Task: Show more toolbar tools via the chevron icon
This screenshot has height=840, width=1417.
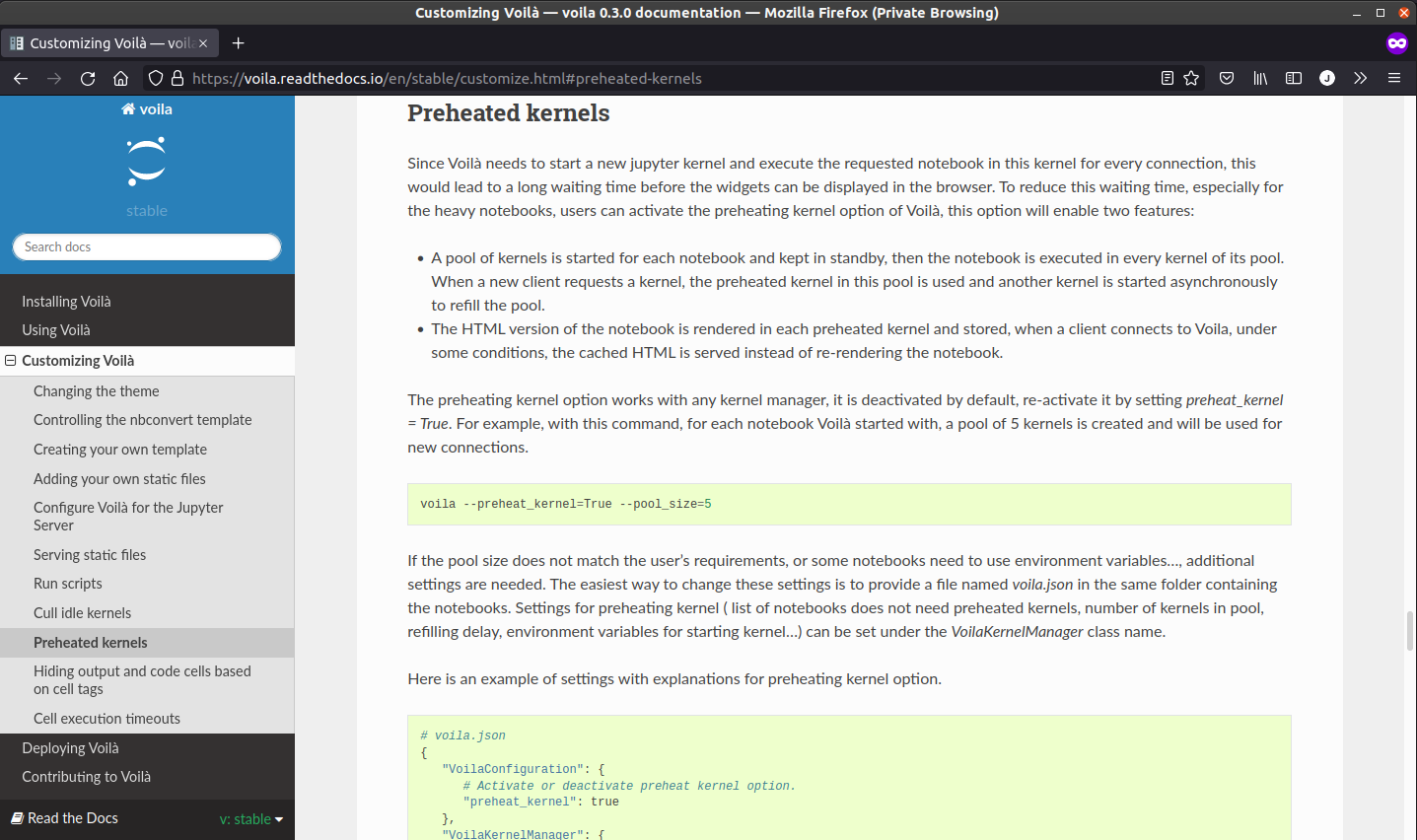Action: (1360, 78)
